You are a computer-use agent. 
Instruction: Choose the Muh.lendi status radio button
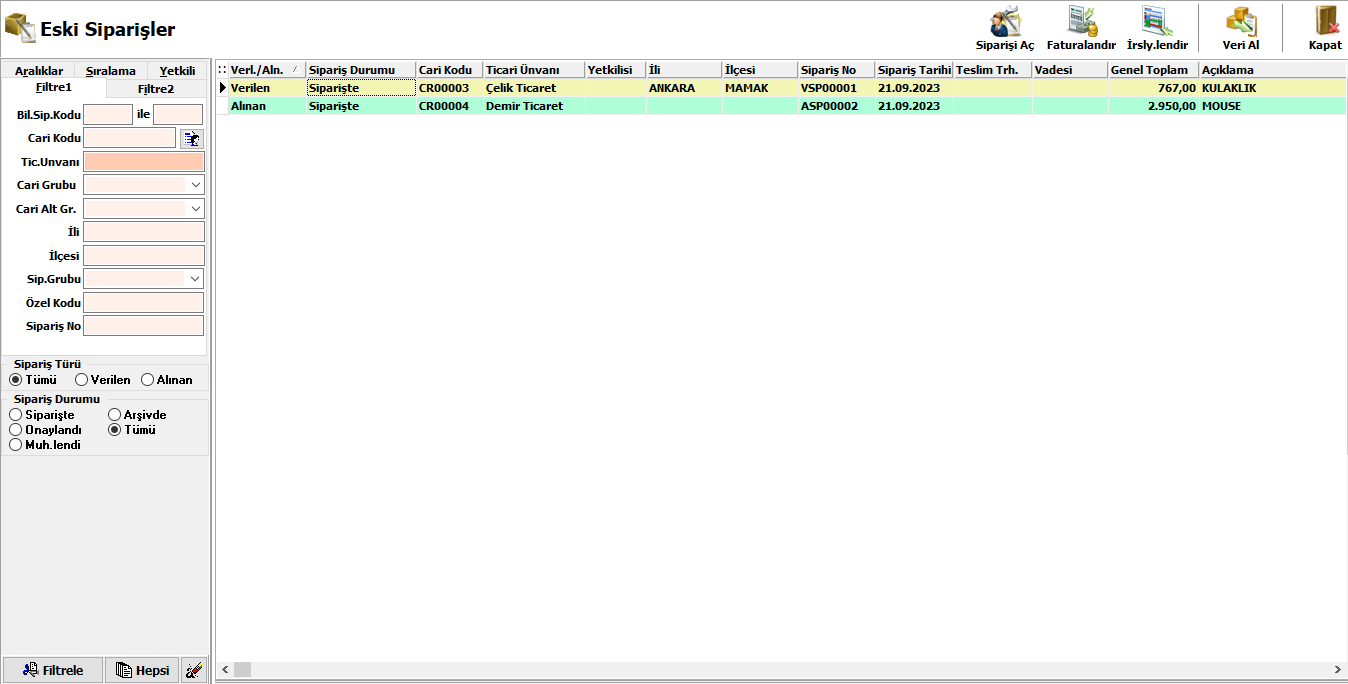[x=15, y=445]
